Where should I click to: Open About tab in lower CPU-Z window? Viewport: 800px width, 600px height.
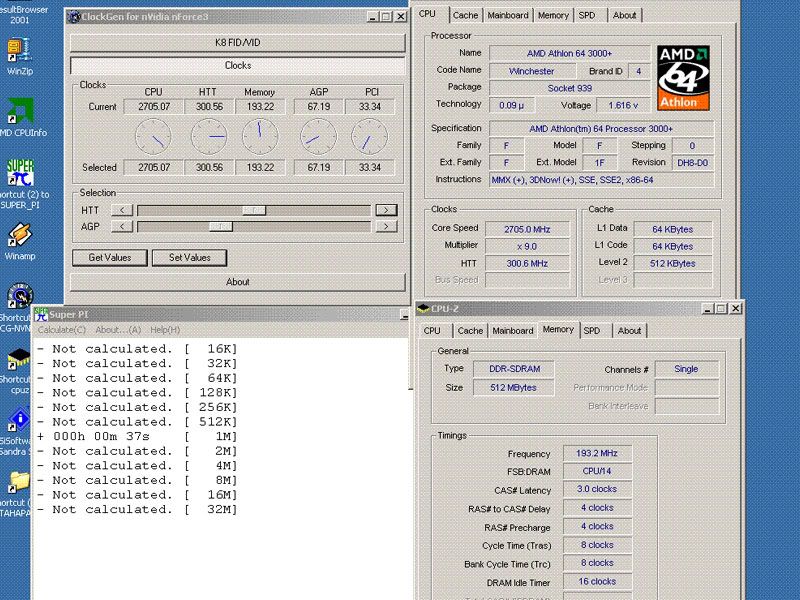click(629, 331)
